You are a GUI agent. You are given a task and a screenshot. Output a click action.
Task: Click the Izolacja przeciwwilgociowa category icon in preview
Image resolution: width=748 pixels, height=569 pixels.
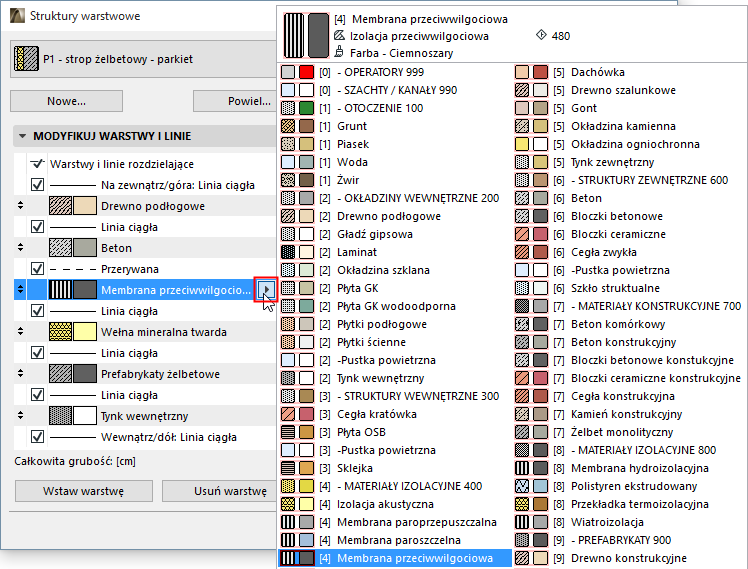[x=339, y=35]
